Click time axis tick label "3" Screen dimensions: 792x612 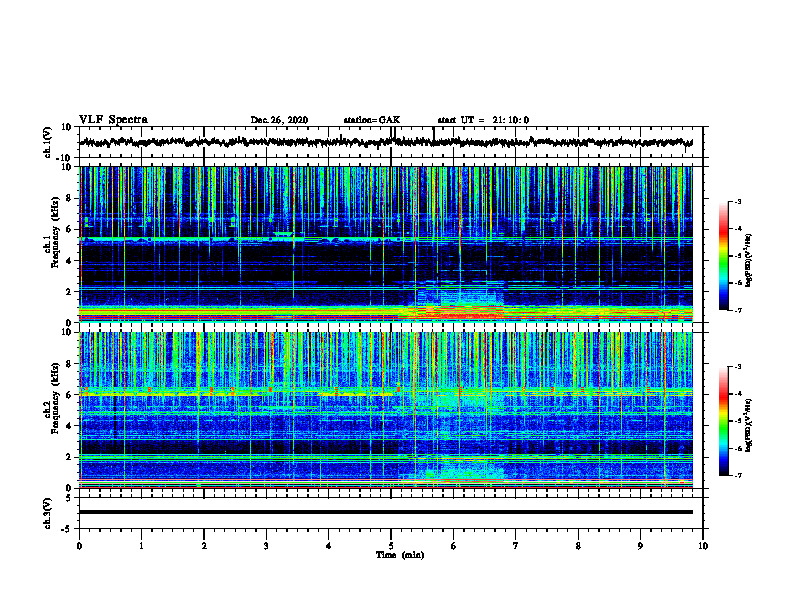[266, 546]
